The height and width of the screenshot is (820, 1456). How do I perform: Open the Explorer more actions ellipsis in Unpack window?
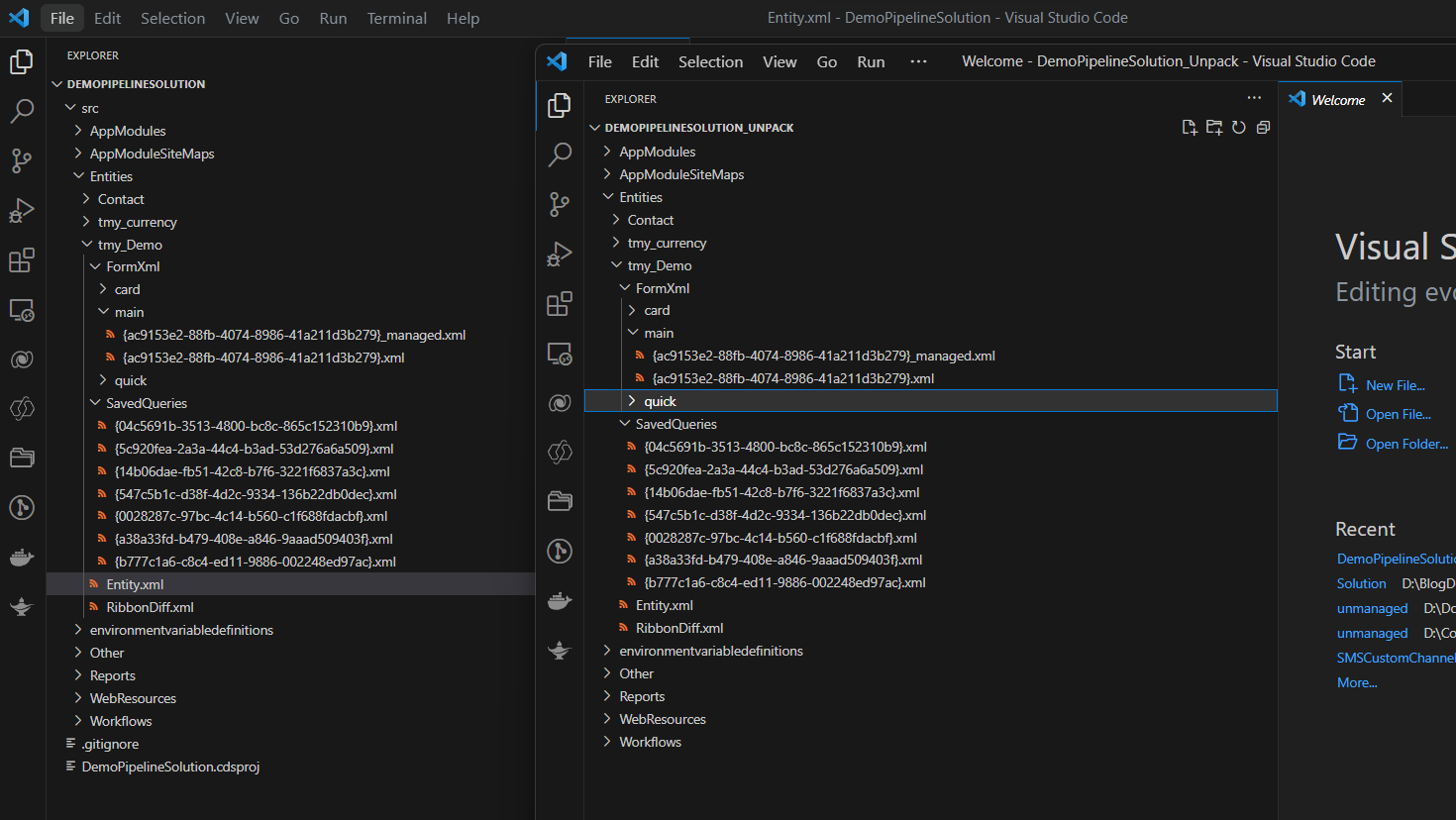pos(1254,98)
